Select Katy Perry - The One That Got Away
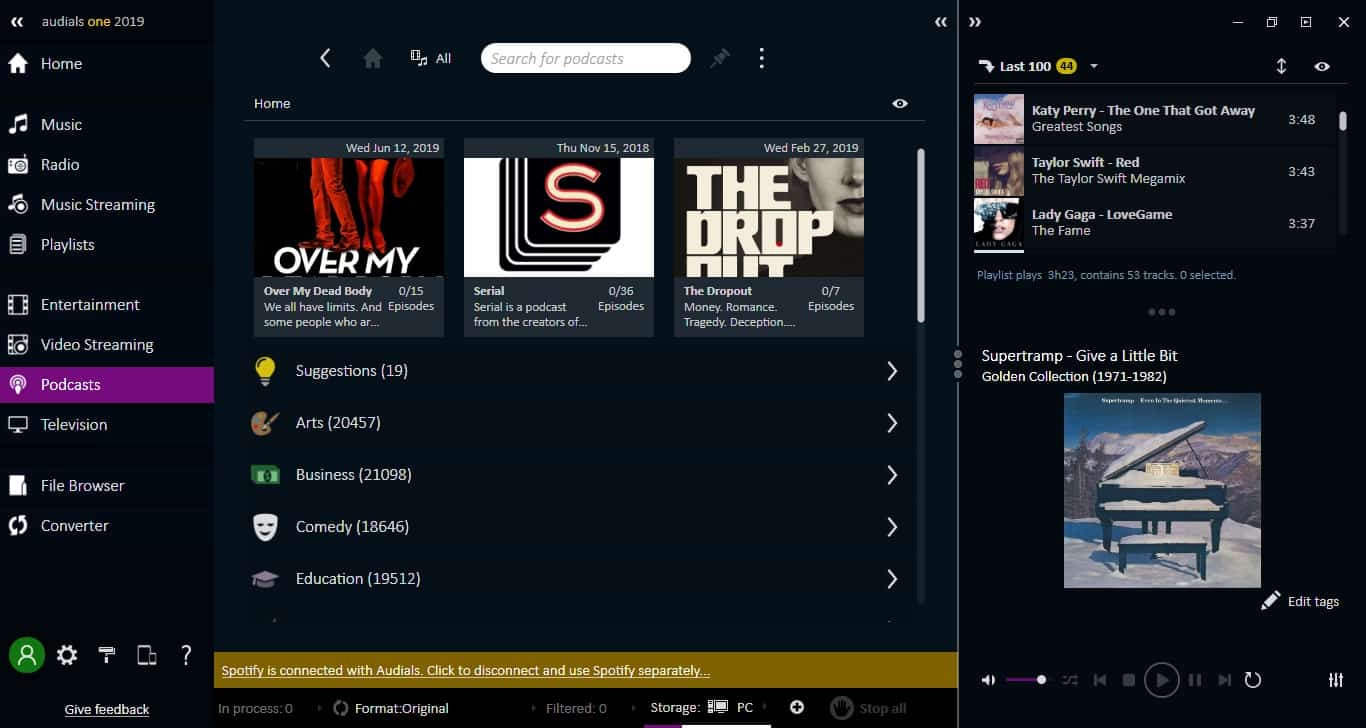The image size is (1366, 728). [1154, 119]
